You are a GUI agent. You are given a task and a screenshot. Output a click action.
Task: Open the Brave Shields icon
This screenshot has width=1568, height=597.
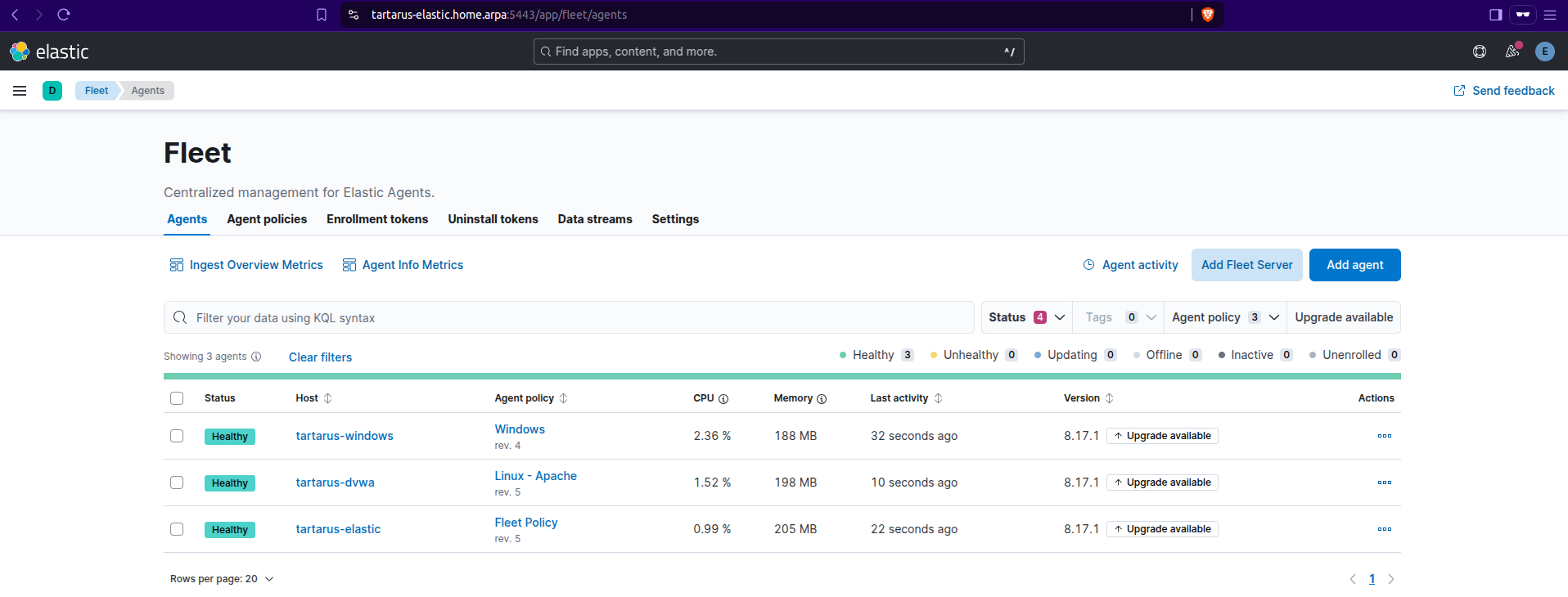[1207, 15]
